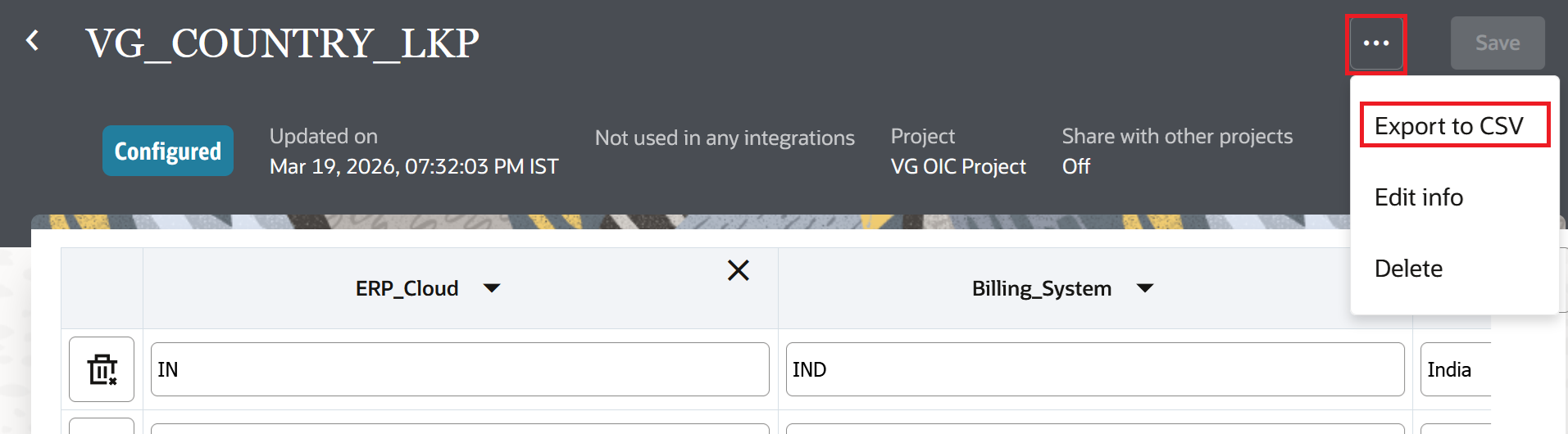
Task: Click the Save button
Action: pos(1497,43)
